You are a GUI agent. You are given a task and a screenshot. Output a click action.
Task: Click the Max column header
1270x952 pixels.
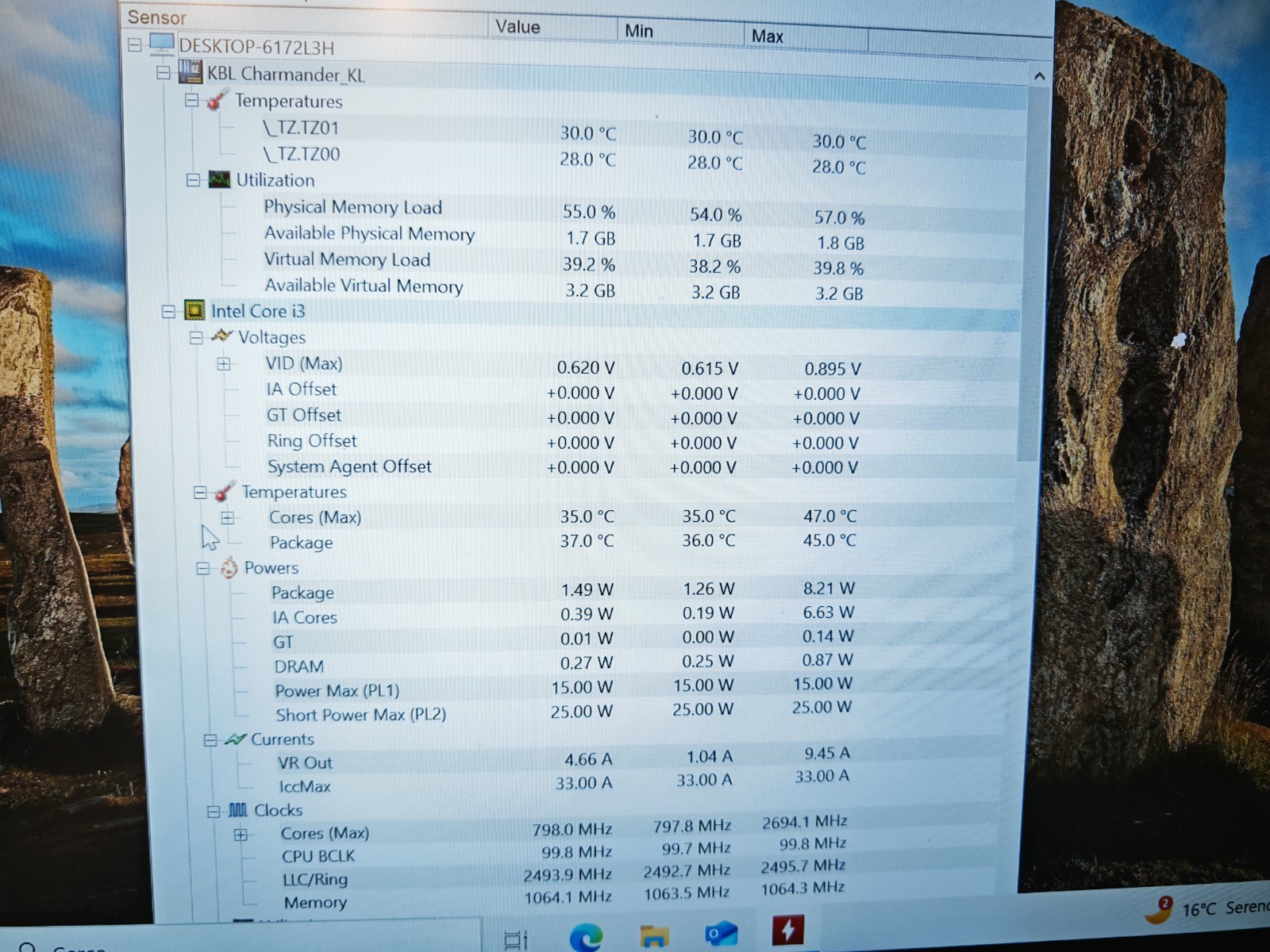pos(768,36)
